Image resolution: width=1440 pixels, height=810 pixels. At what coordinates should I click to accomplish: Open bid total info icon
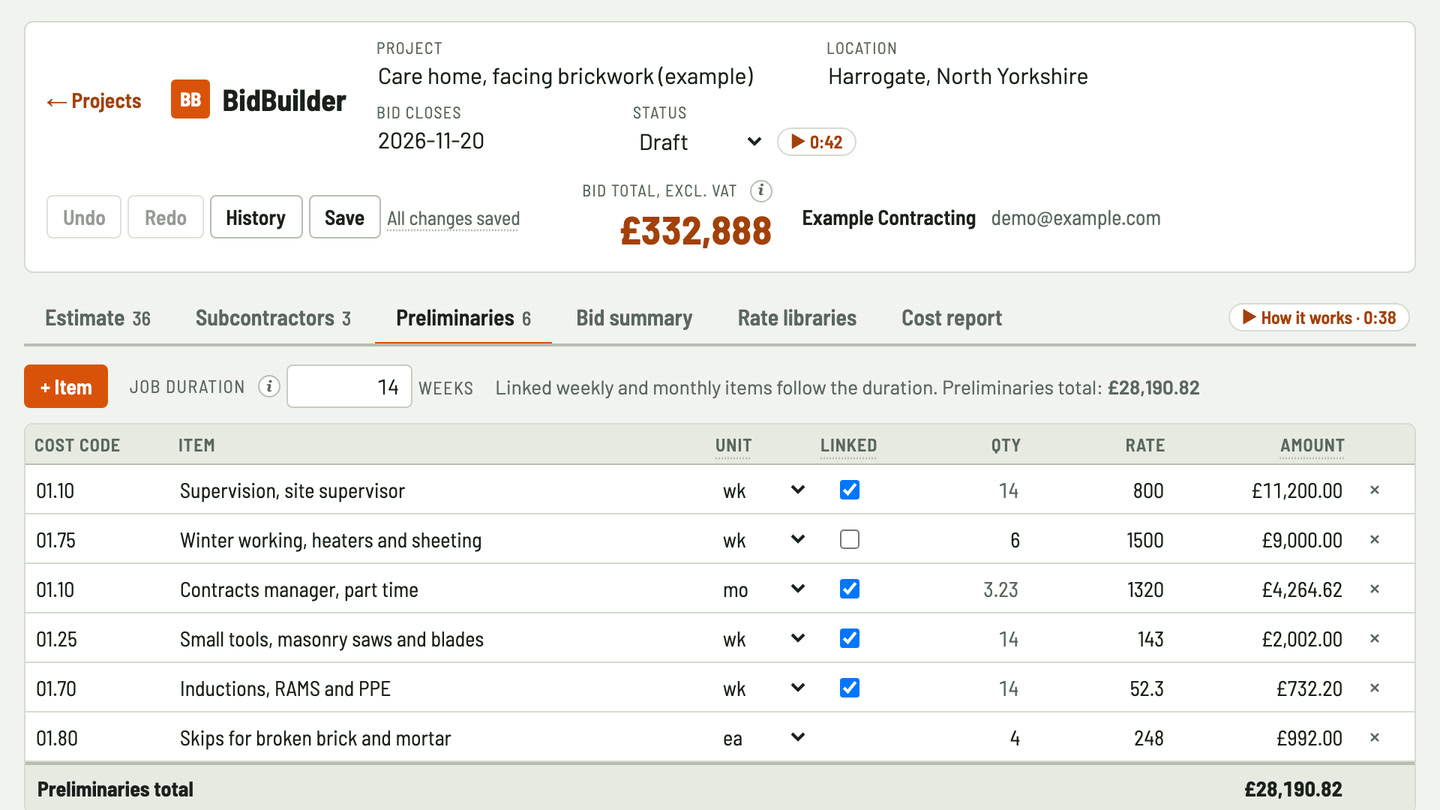point(761,190)
